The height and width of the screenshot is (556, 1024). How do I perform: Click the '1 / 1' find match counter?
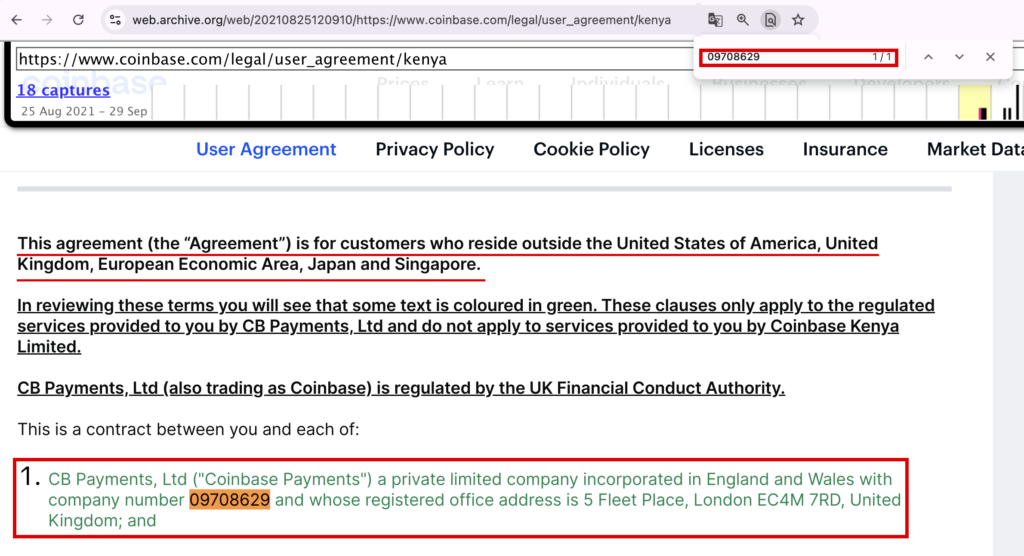(882, 57)
